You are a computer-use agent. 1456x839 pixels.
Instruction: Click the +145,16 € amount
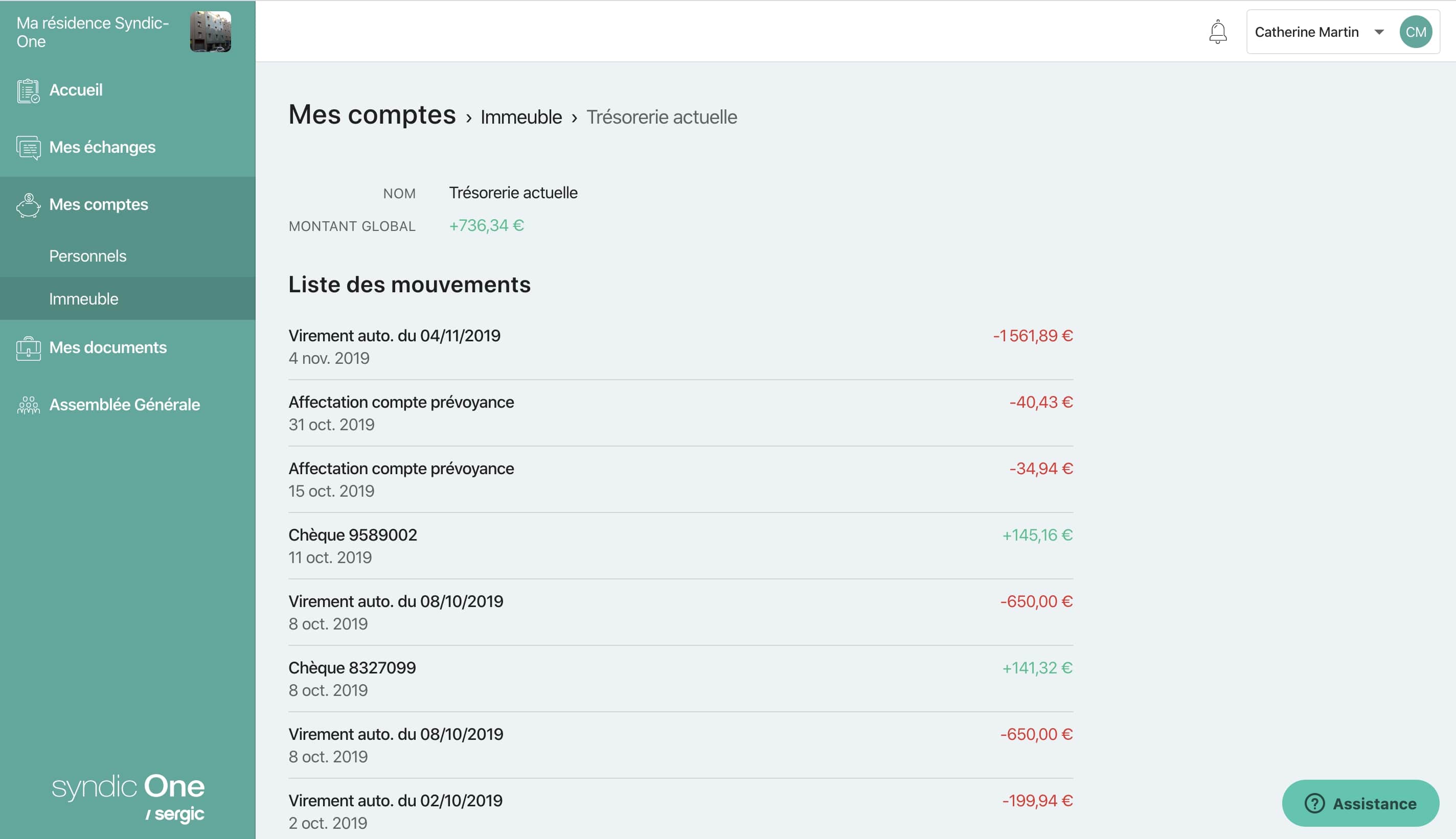click(1037, 535)
